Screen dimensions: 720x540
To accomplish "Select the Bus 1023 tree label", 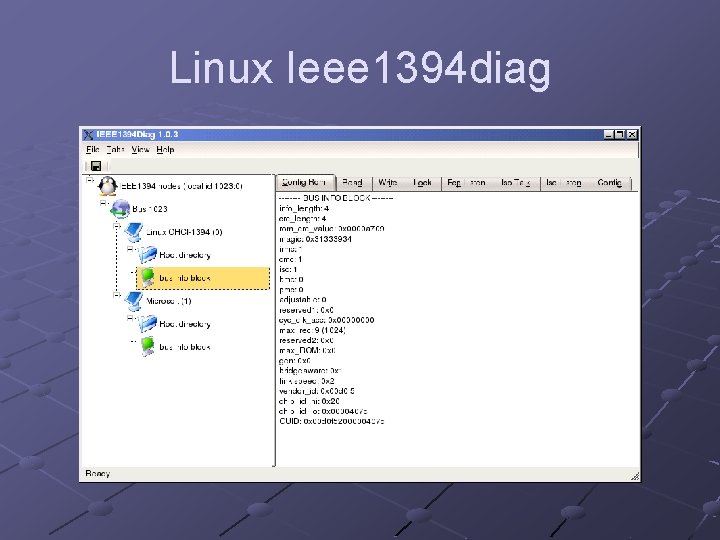I will (150, 209).
